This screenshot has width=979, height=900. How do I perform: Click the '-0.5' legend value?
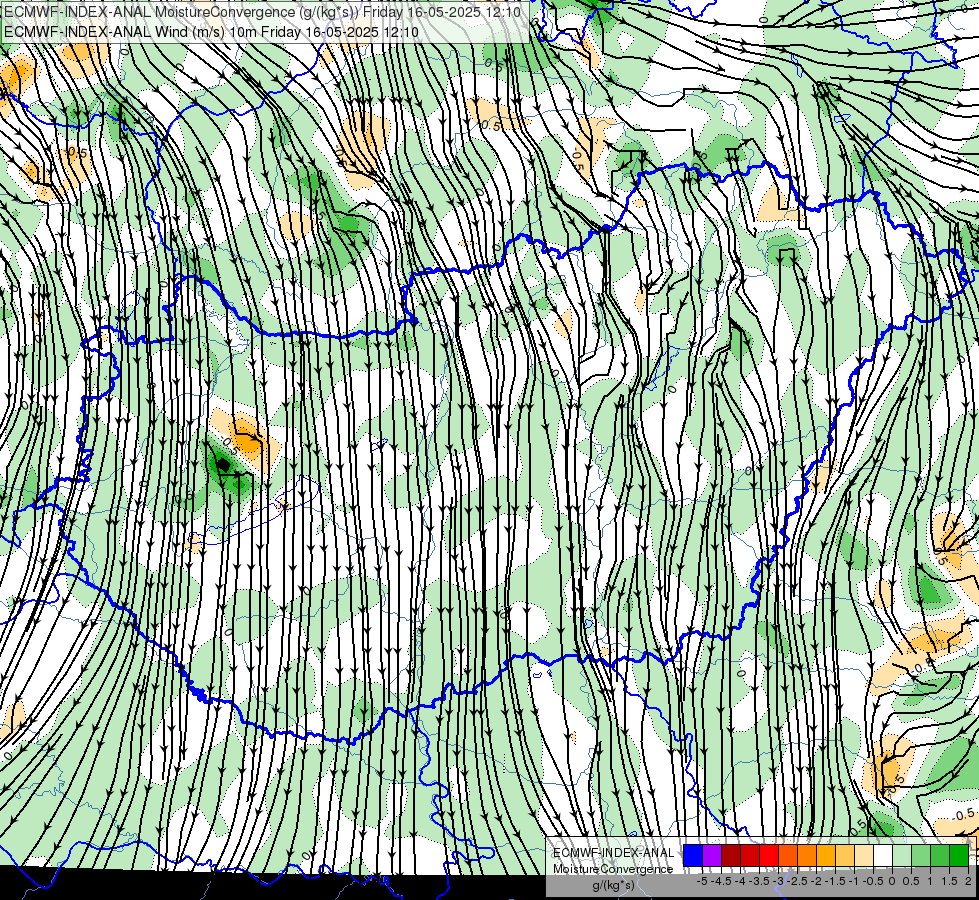tap(873, 881)
